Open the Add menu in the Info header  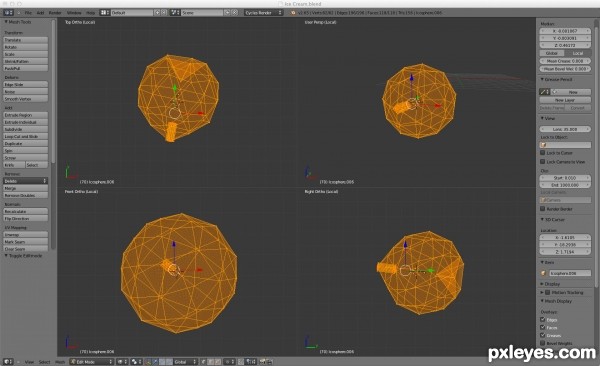point(40,13)
